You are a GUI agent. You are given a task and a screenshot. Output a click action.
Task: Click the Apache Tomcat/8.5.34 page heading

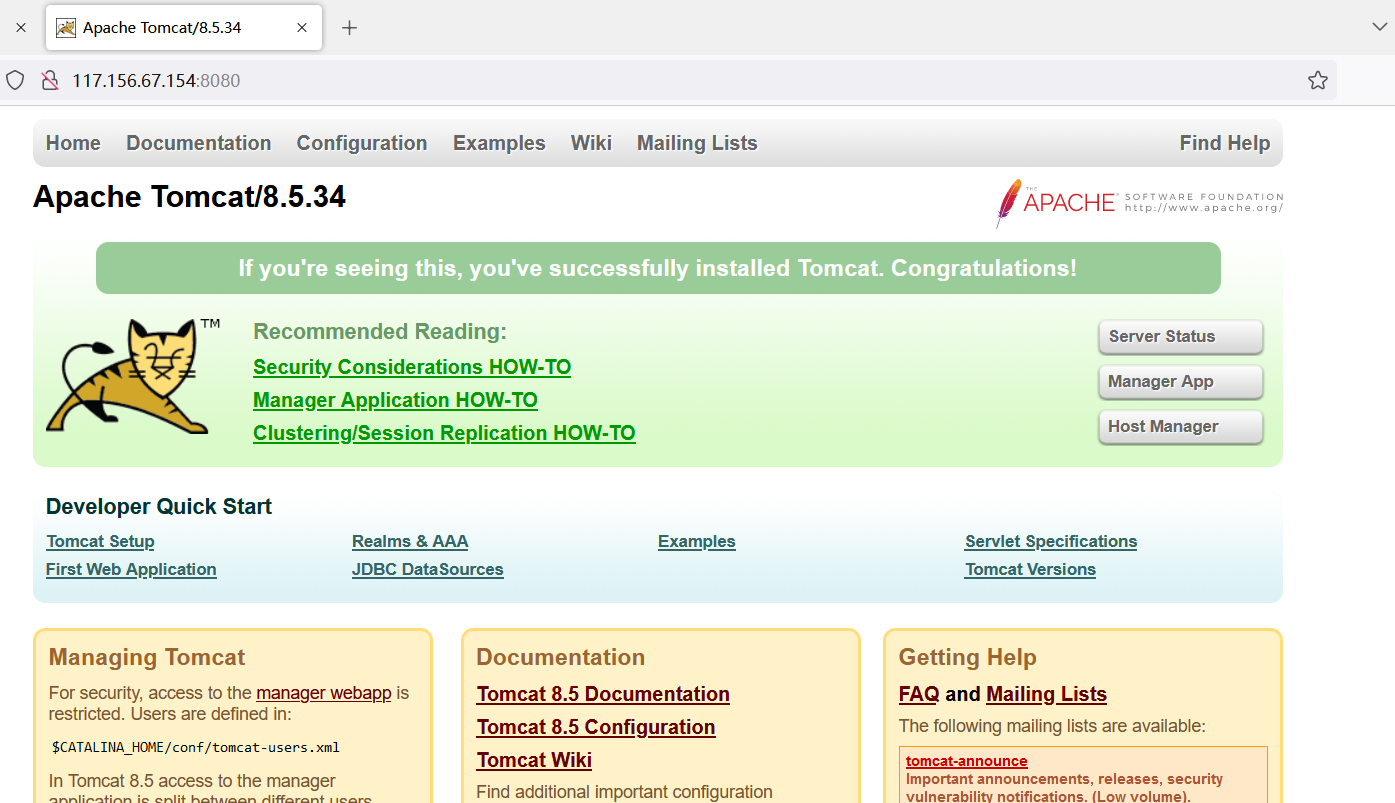click(189, 196)
